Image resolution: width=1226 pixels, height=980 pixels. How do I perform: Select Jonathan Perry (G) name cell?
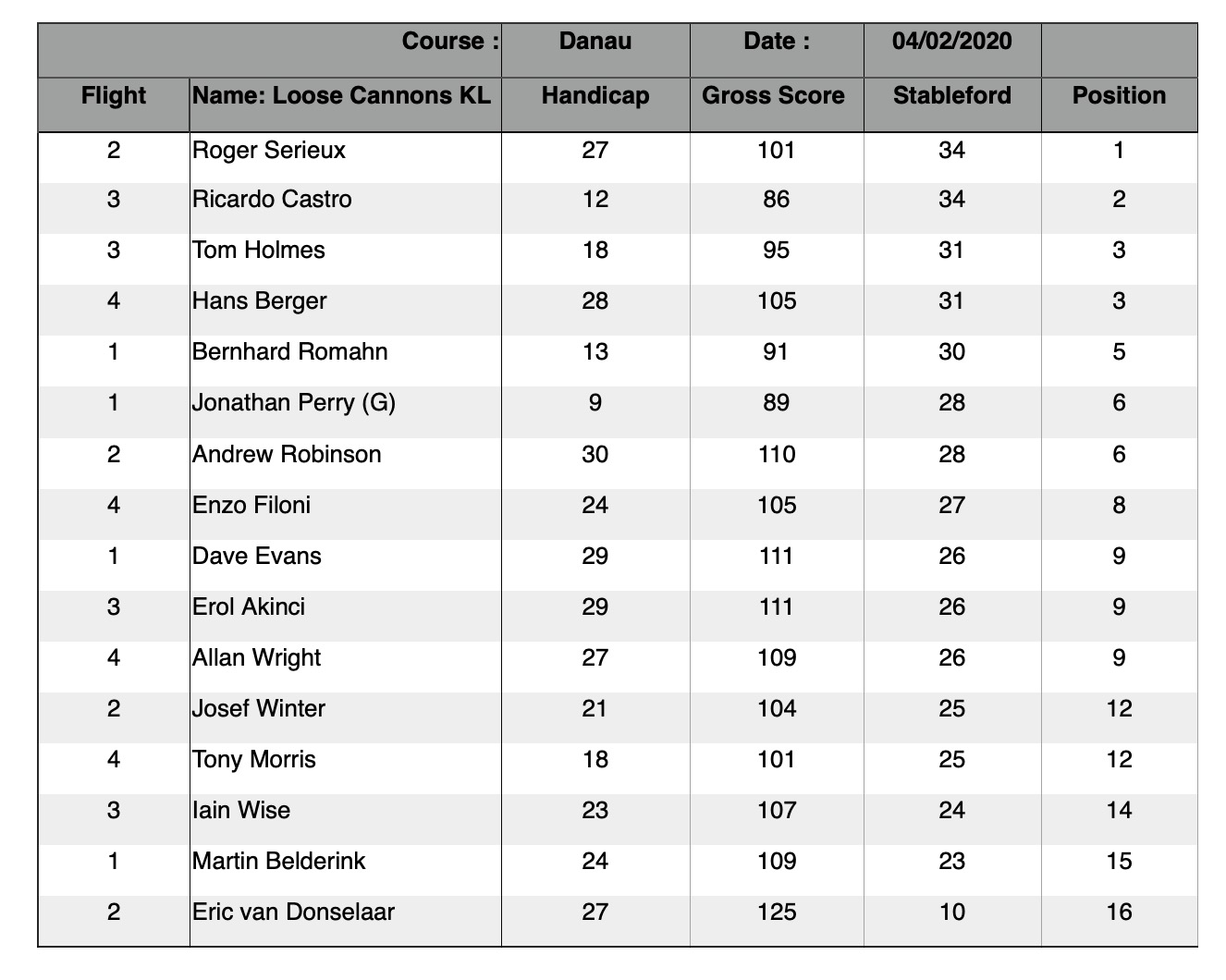pyautogui.click(x=294, y=403)
